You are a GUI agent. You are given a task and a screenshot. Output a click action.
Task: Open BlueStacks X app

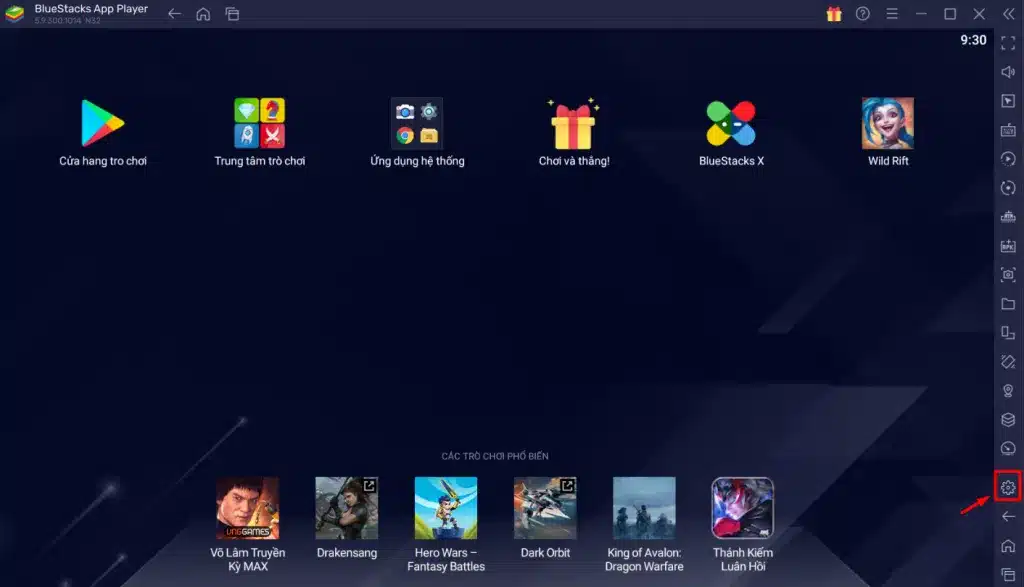pyautogui.click(x=731, y=124)
